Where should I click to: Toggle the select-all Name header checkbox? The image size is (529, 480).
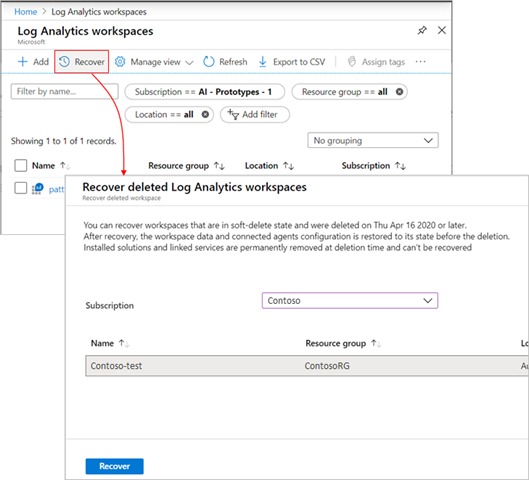tap(21, 166)
